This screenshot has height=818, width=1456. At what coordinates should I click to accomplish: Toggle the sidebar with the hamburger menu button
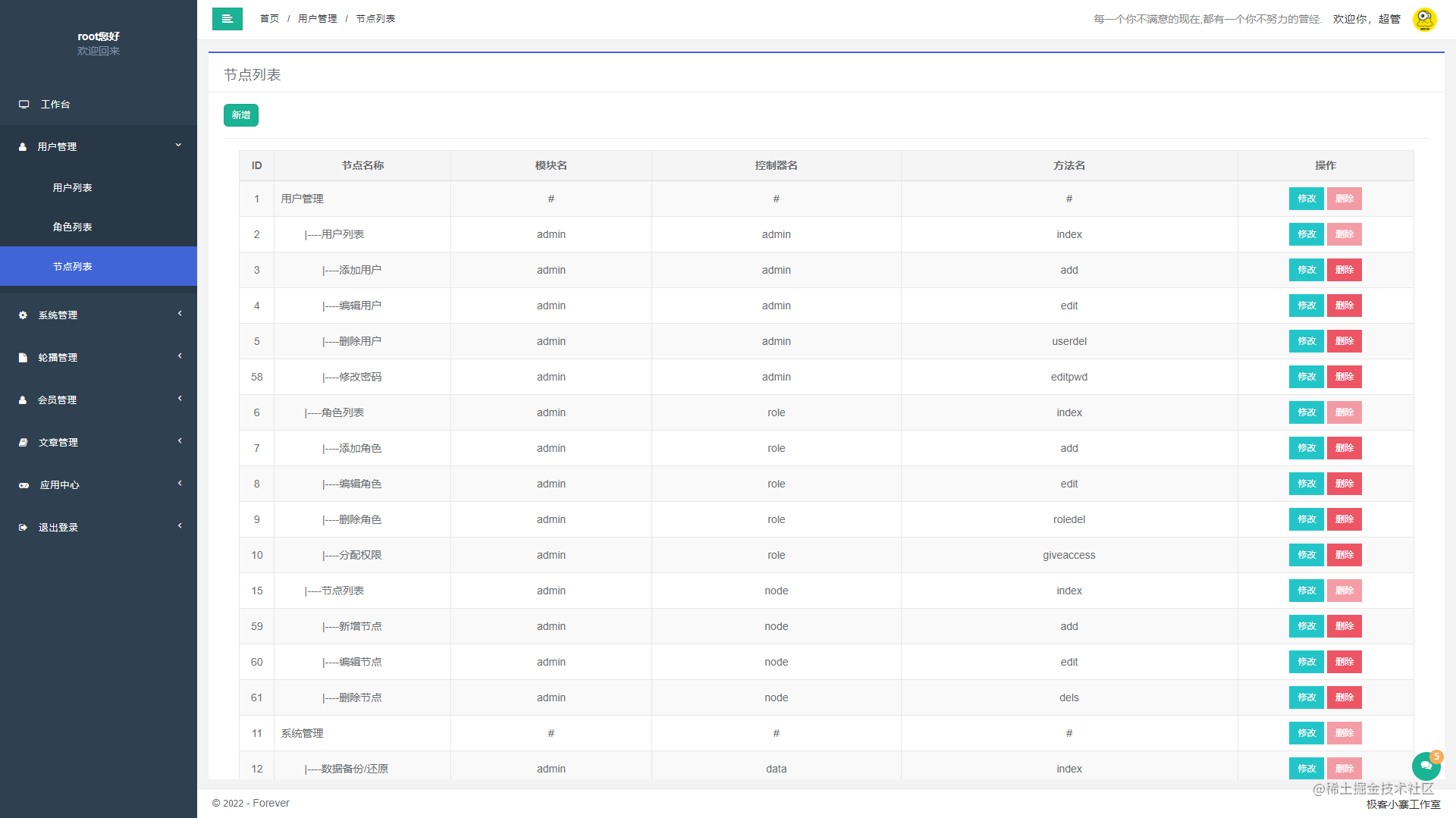pyautogui.click(x=227, y=19)
